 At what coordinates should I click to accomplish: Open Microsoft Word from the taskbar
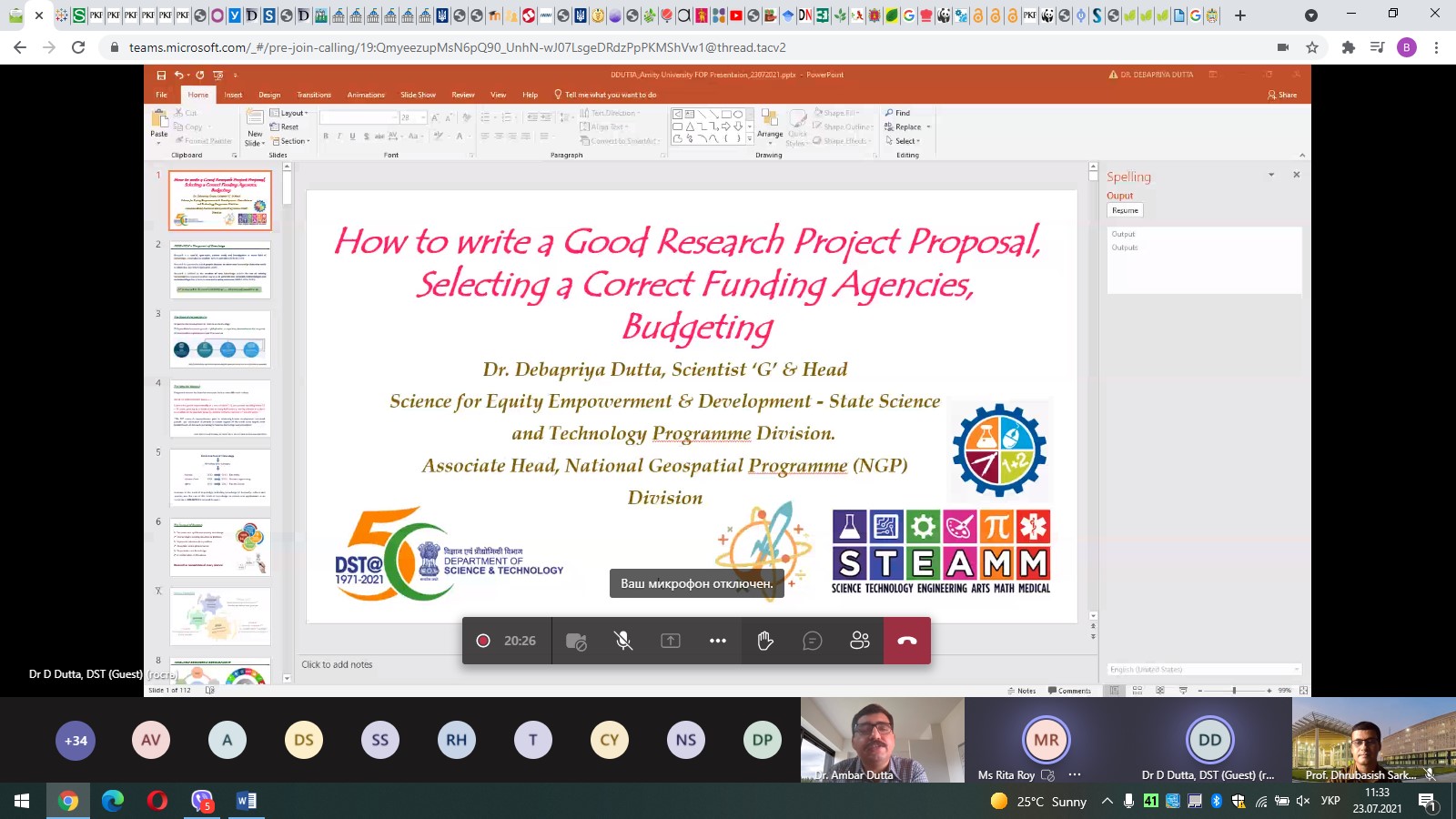click(x=246, y=801)
